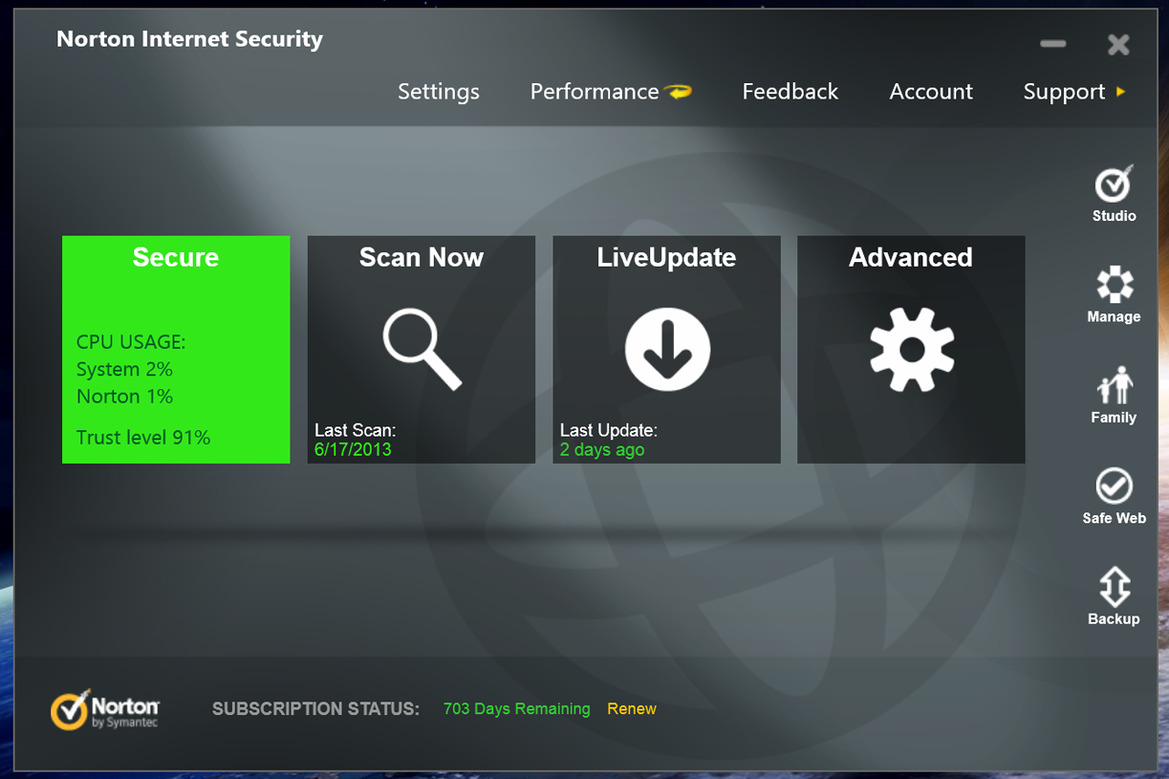This screenshot has width=1169, height=779.
Task: Open the Family icon in sidebar
Action: (1115, 385)
